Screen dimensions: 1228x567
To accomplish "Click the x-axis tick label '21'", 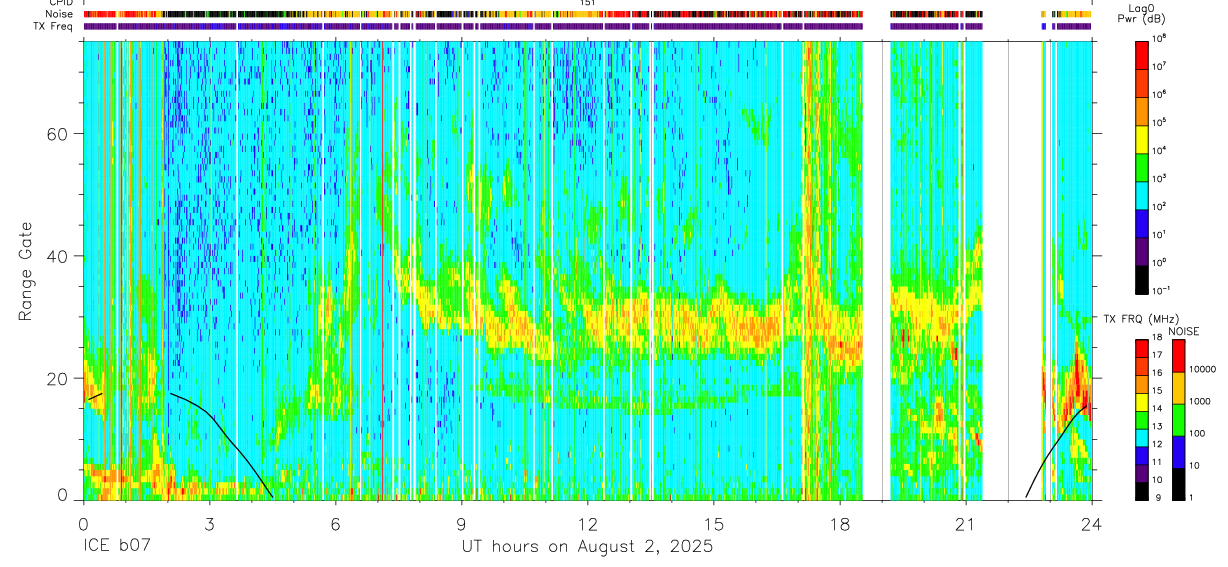I will click(966, 524).
